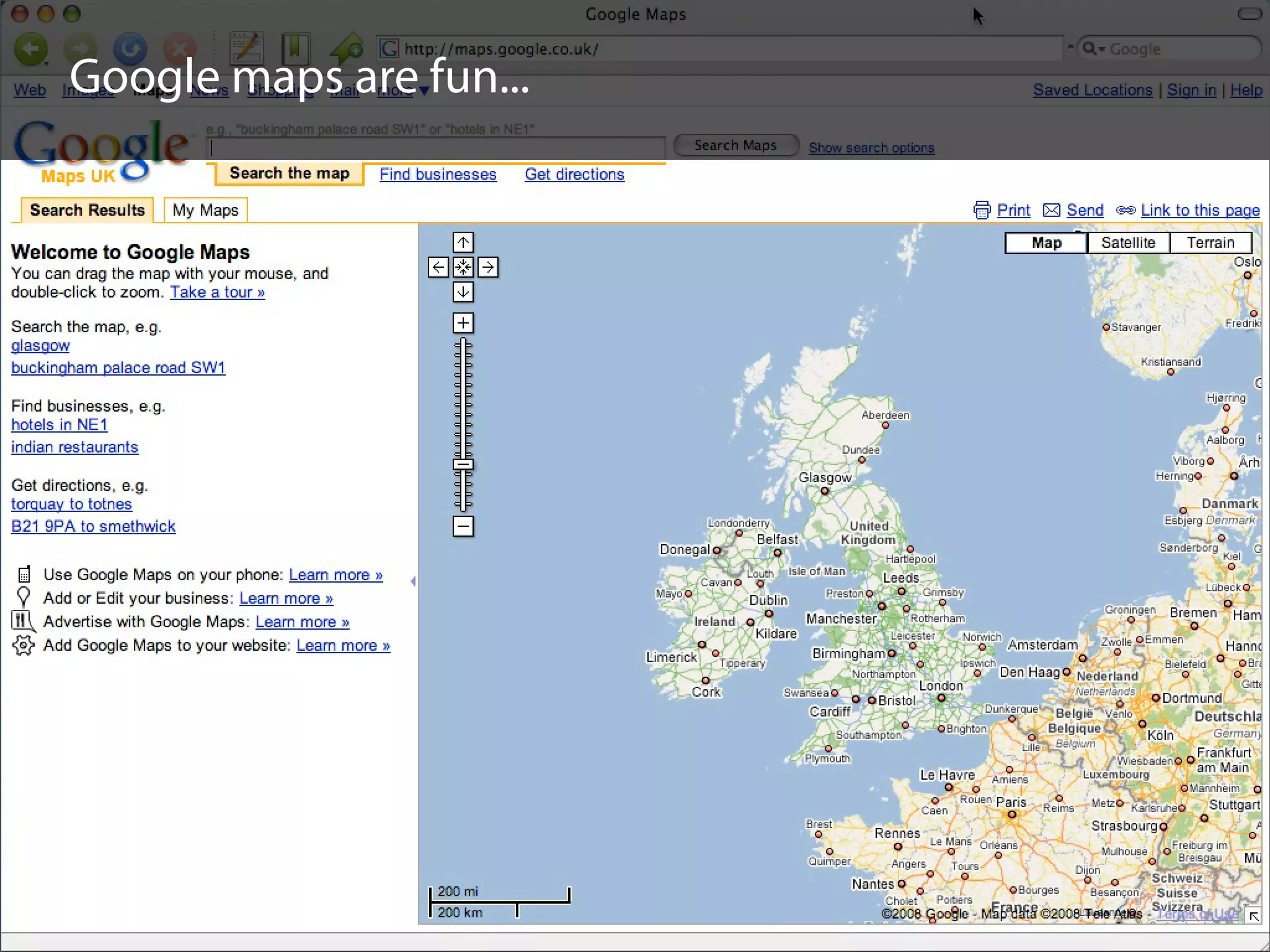Pan the map left with arrow button
The width and height of the screenshot is (1270, 952).
click(x=438, y=267)
